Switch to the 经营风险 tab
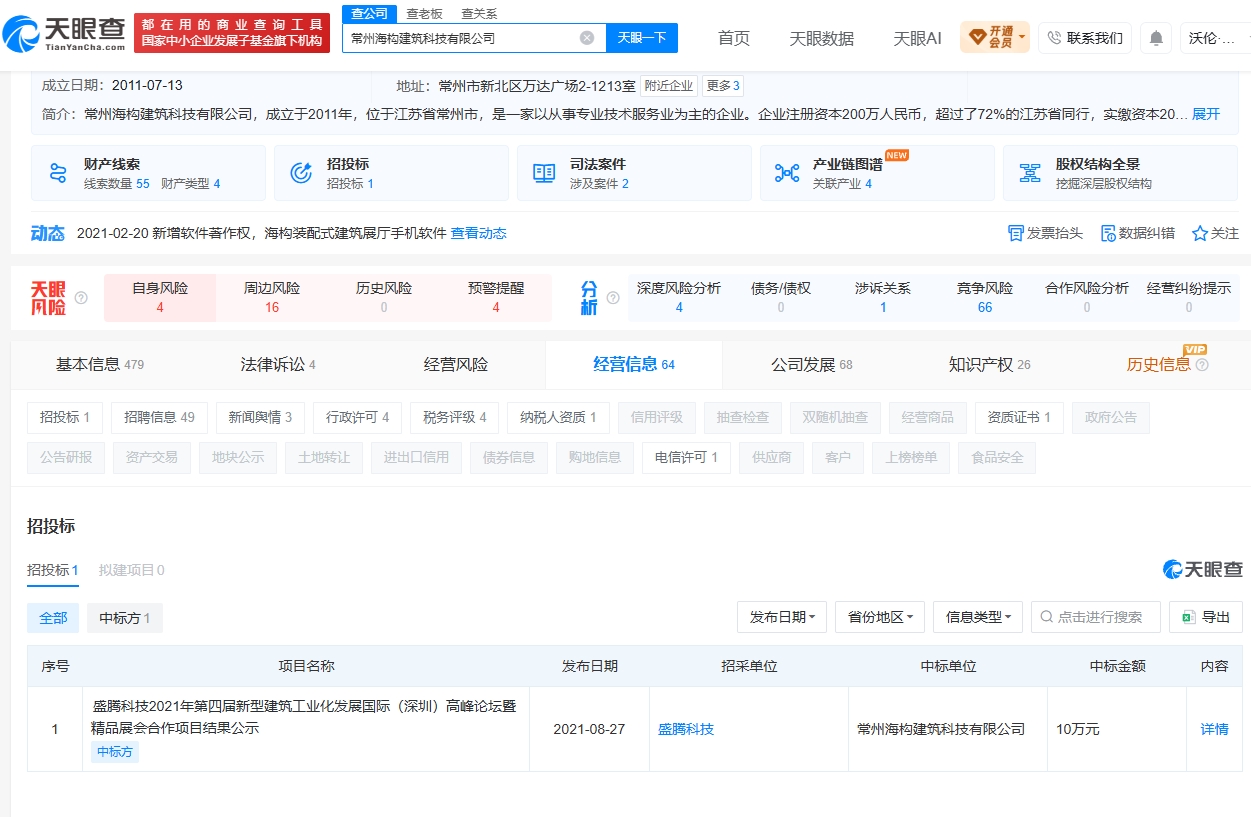The width and height of the screenshot is (1251, 817). 456,365
